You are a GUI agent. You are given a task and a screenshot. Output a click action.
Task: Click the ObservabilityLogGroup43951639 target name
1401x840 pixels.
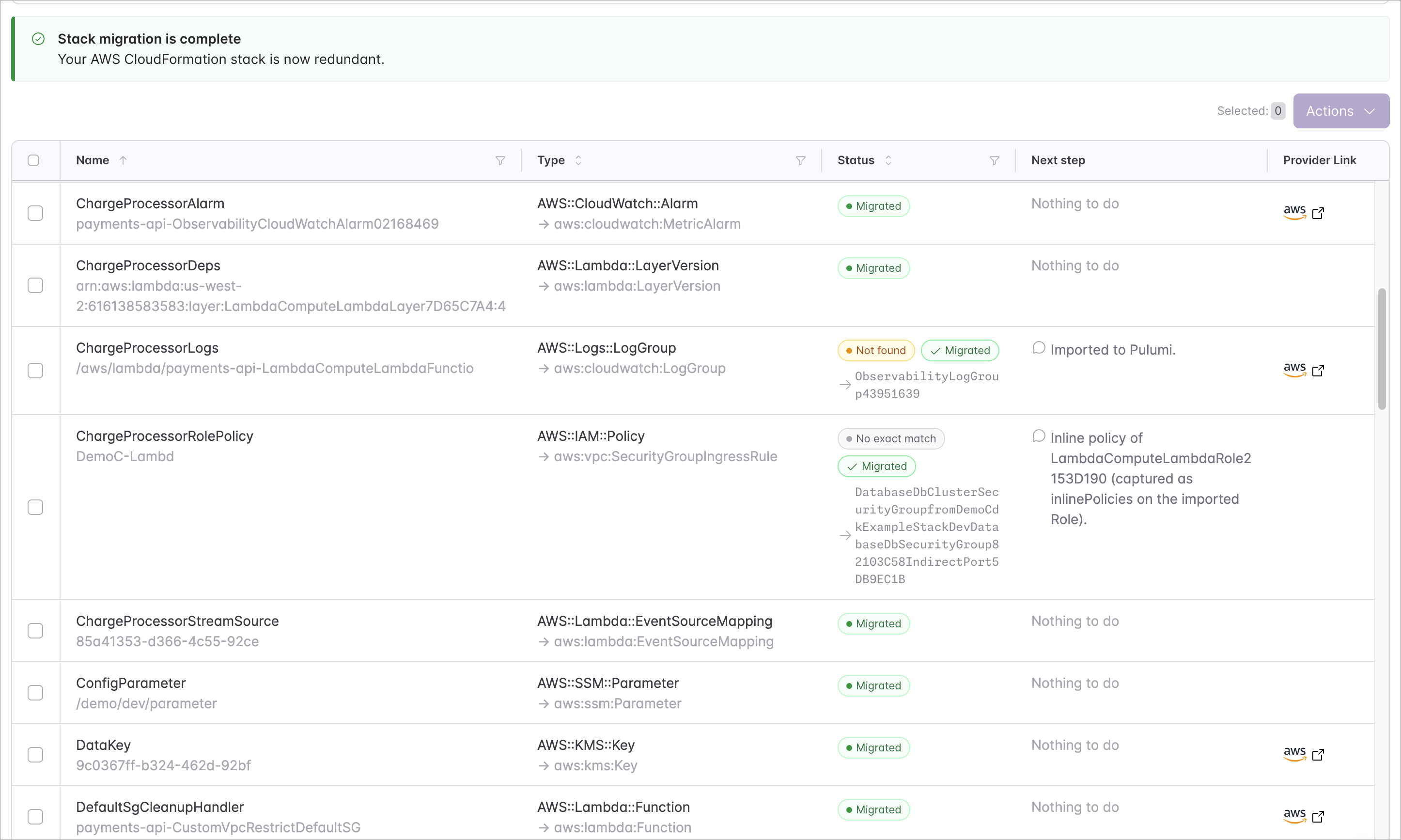click(927, 385)
